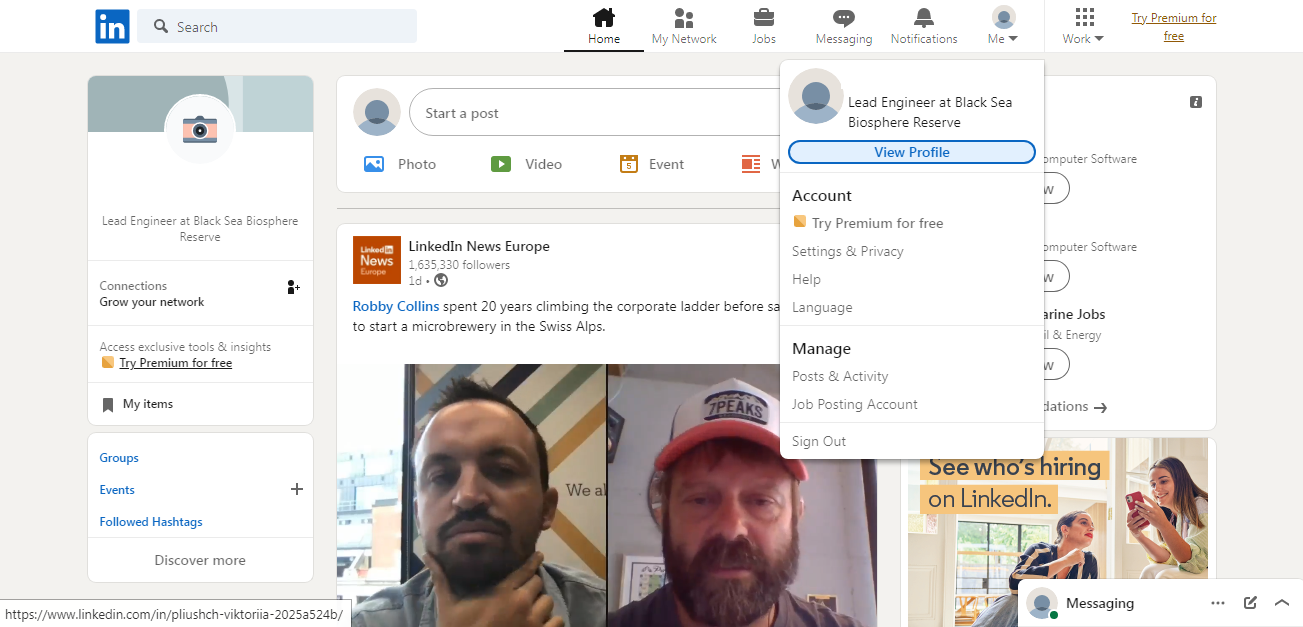Open Events link in sidebar

117,490
